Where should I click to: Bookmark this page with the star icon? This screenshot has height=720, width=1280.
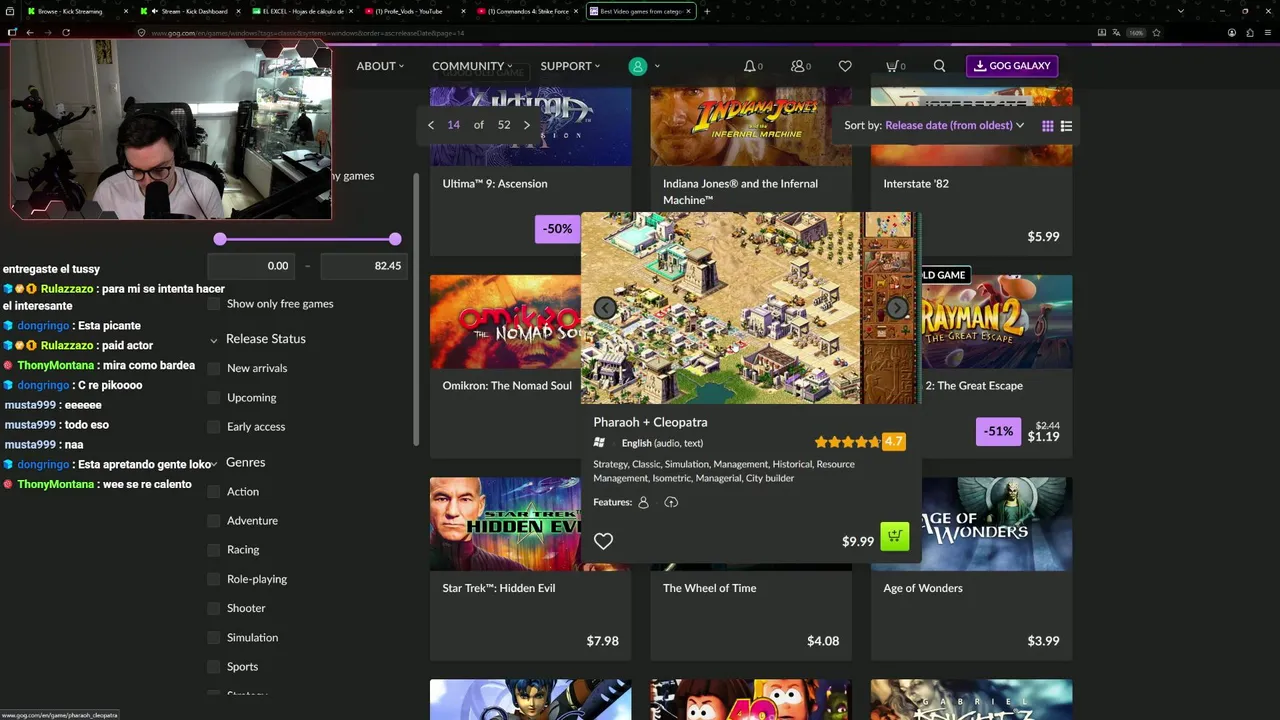click(1156, 32)
